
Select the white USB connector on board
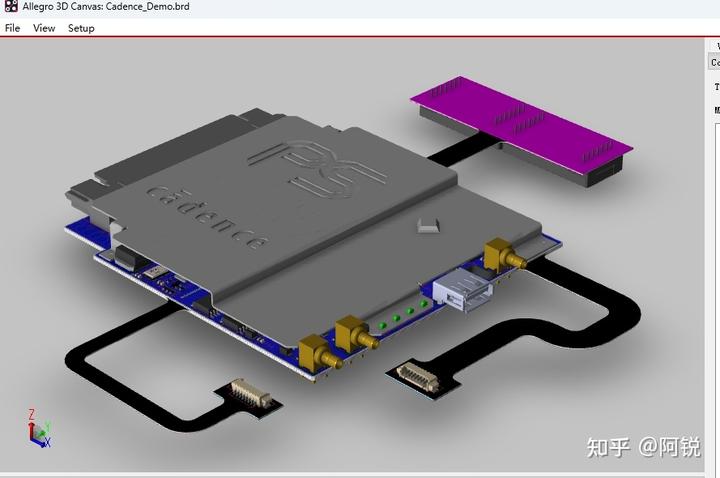point(462,291)
